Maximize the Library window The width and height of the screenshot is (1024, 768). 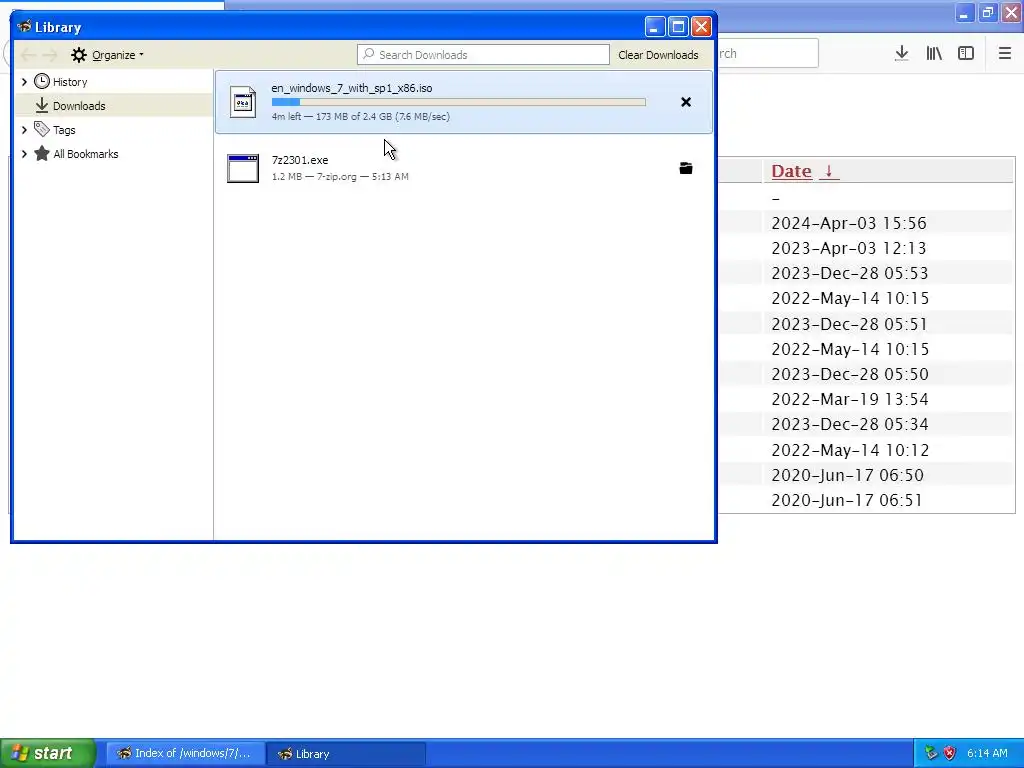click(x=679, y=27)
